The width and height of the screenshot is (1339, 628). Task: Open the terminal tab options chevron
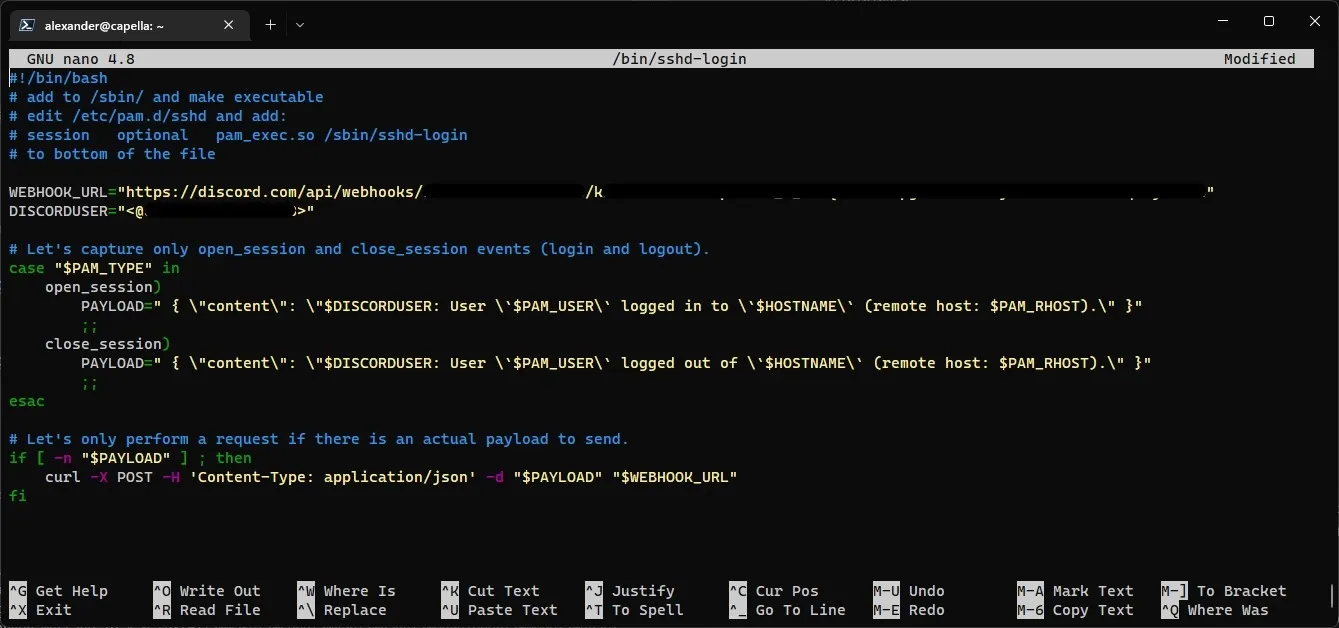pyautogui.click(x=299, y=25)
